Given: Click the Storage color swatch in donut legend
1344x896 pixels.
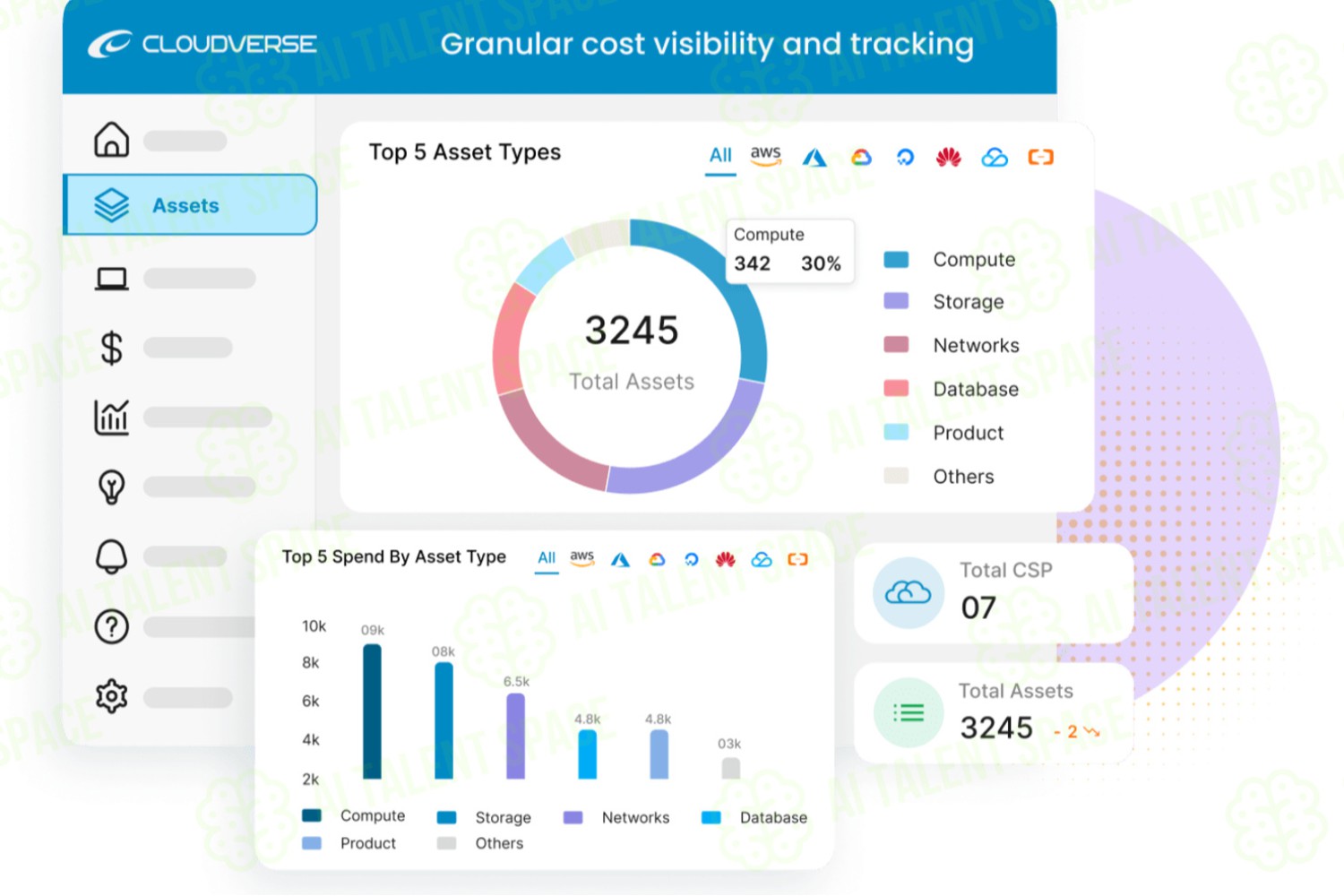Looking at the screenshot, I should 896,301.
